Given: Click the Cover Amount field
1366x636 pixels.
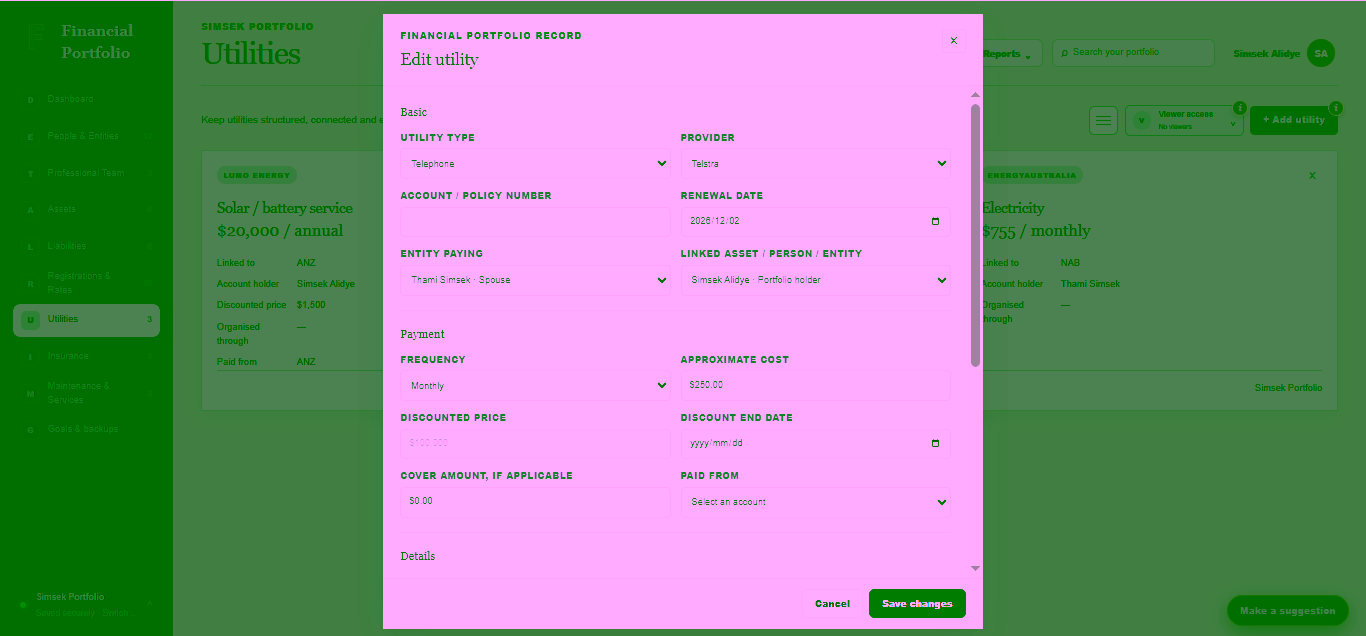Looking at the screenshot, I should [x=535, y=502].
